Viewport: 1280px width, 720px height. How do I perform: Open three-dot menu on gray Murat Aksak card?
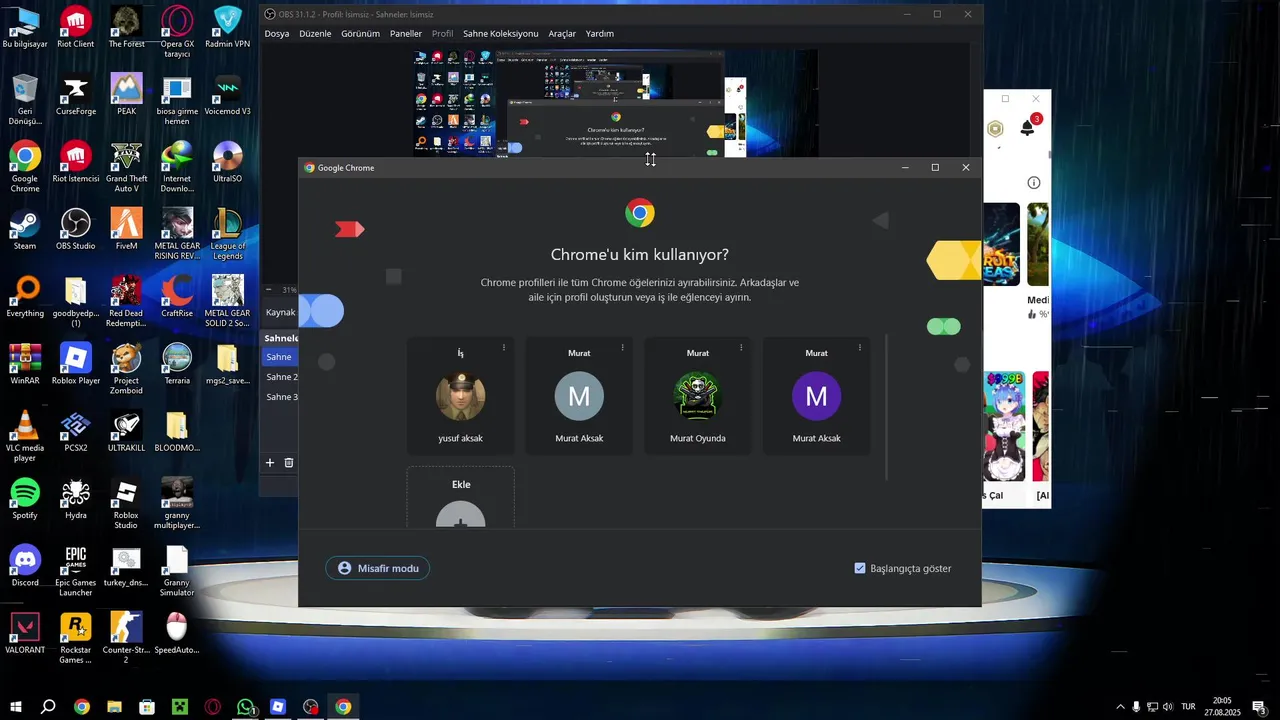tap(622, 348)
